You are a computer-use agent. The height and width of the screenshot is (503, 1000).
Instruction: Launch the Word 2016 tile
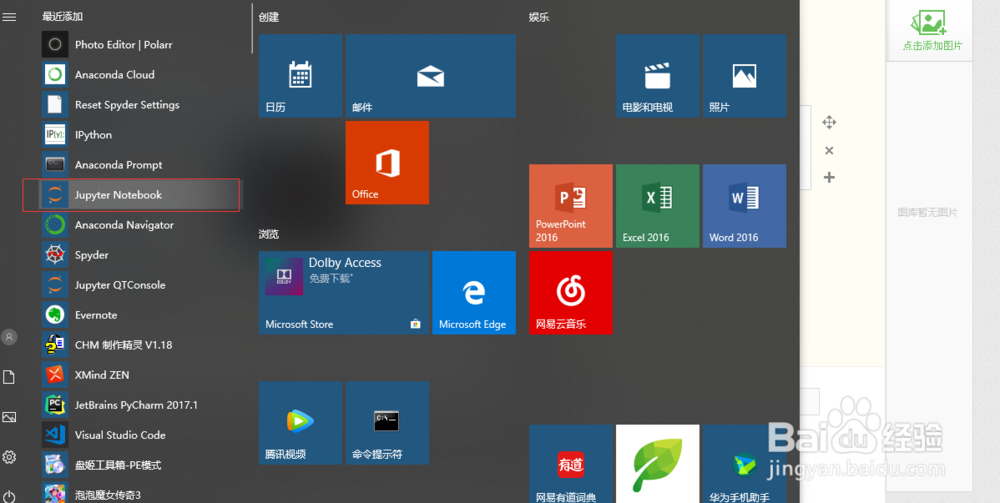[x=744, y=206]
